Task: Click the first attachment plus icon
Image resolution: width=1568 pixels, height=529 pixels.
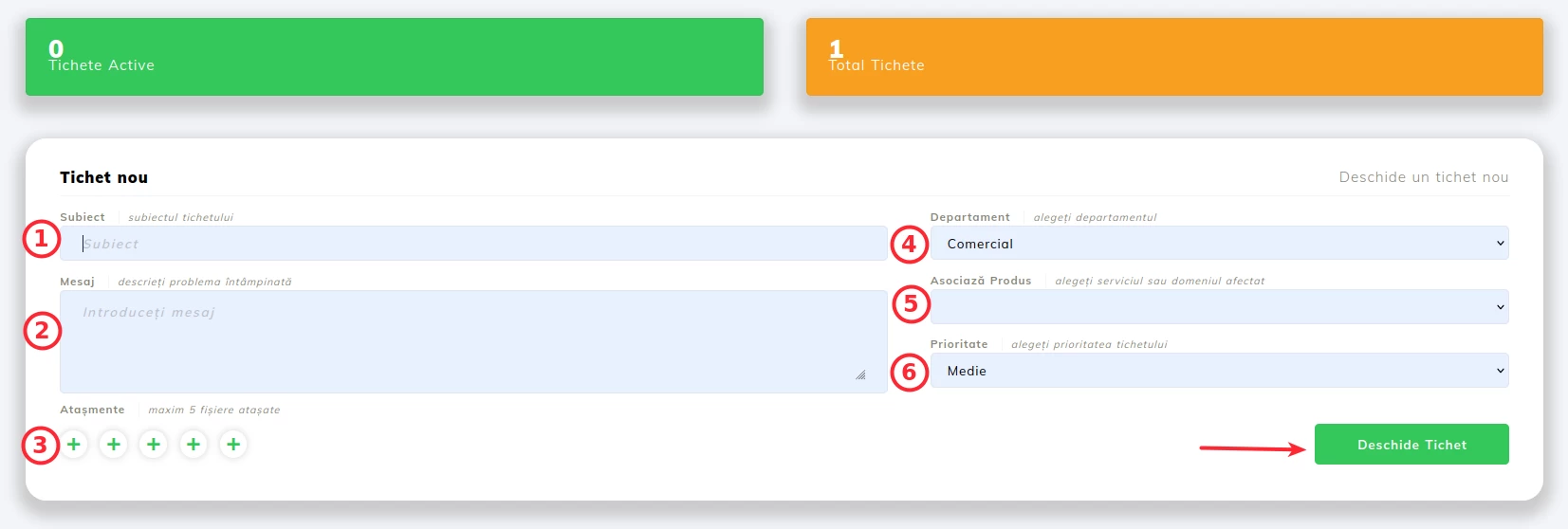Action: (74, 444)
